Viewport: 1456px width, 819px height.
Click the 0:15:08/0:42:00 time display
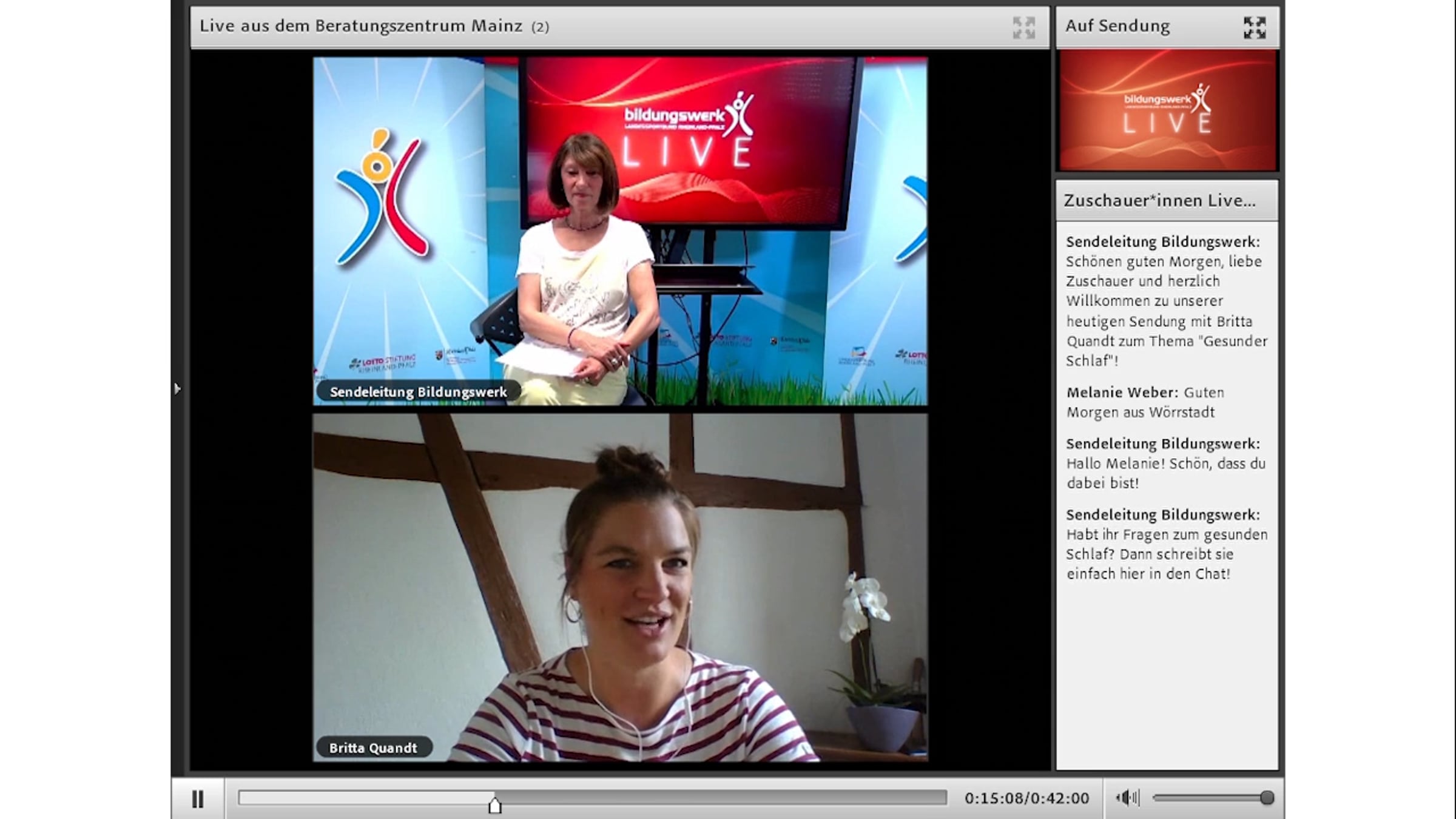pos(1026,798)
